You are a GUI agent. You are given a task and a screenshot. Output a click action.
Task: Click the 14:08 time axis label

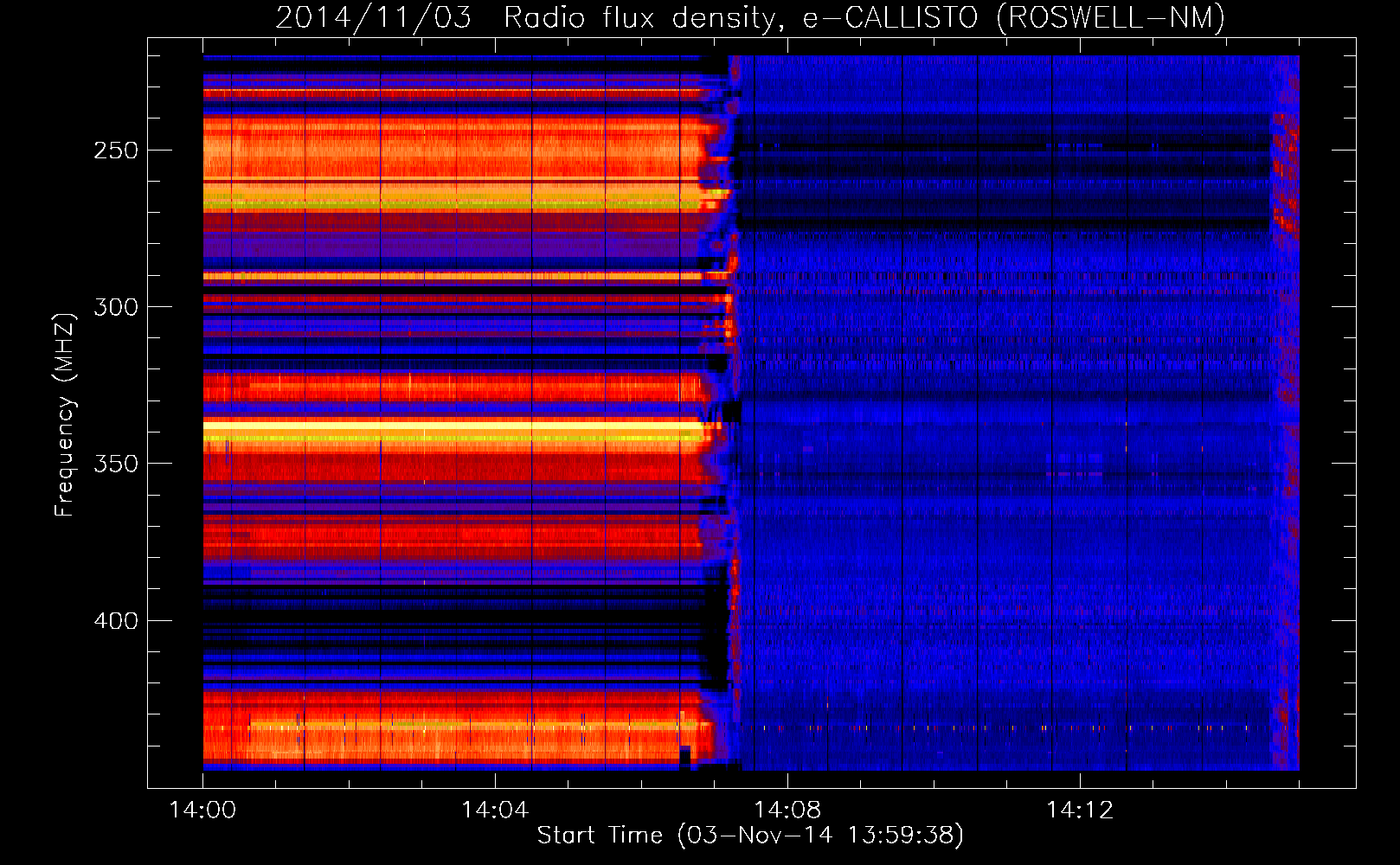pos(787,811)
